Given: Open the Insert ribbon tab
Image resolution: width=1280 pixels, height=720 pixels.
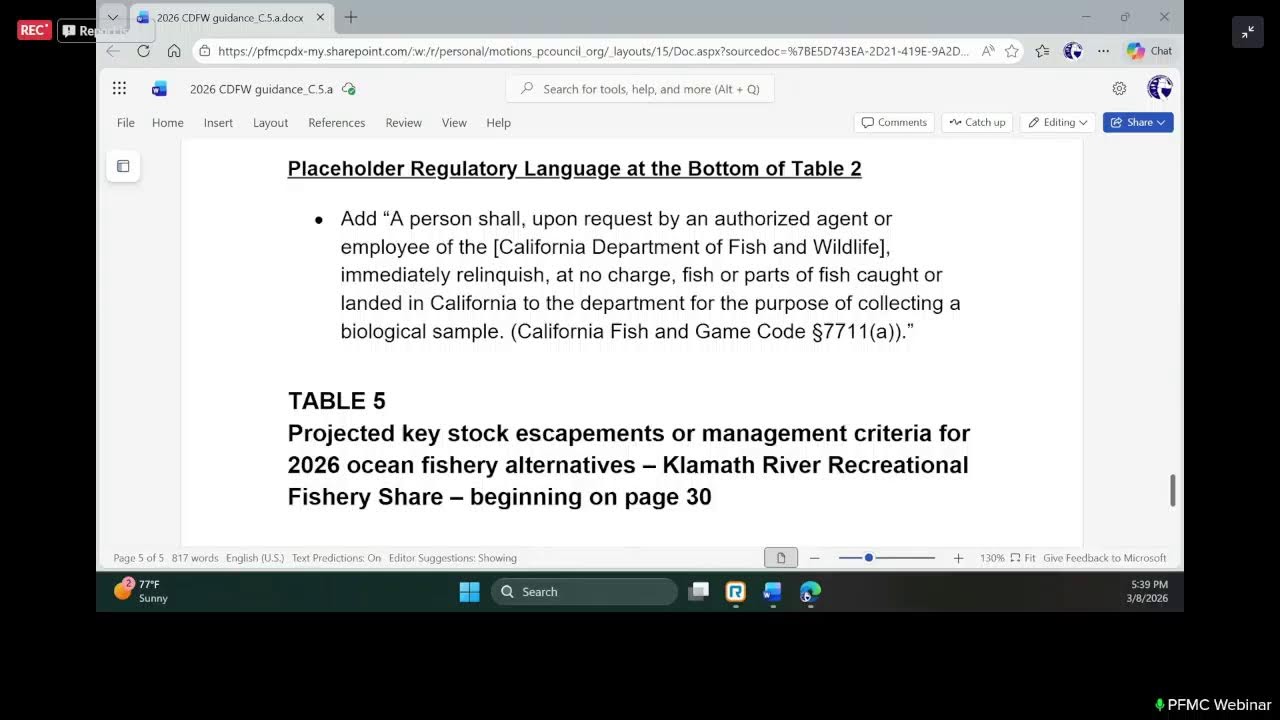Looking at the screenshot, I should coord(218,122).
